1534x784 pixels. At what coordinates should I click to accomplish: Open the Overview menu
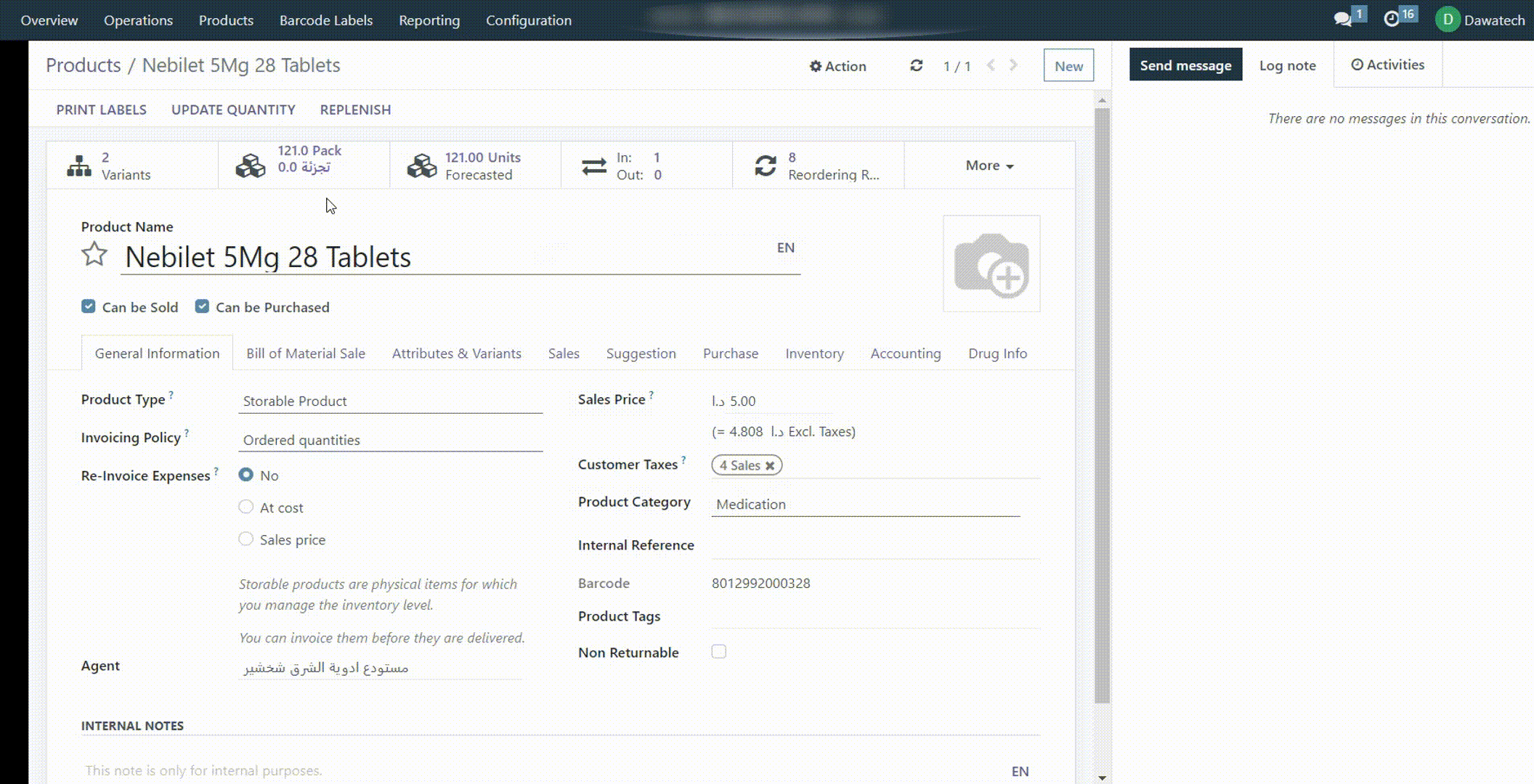point(49,20)
